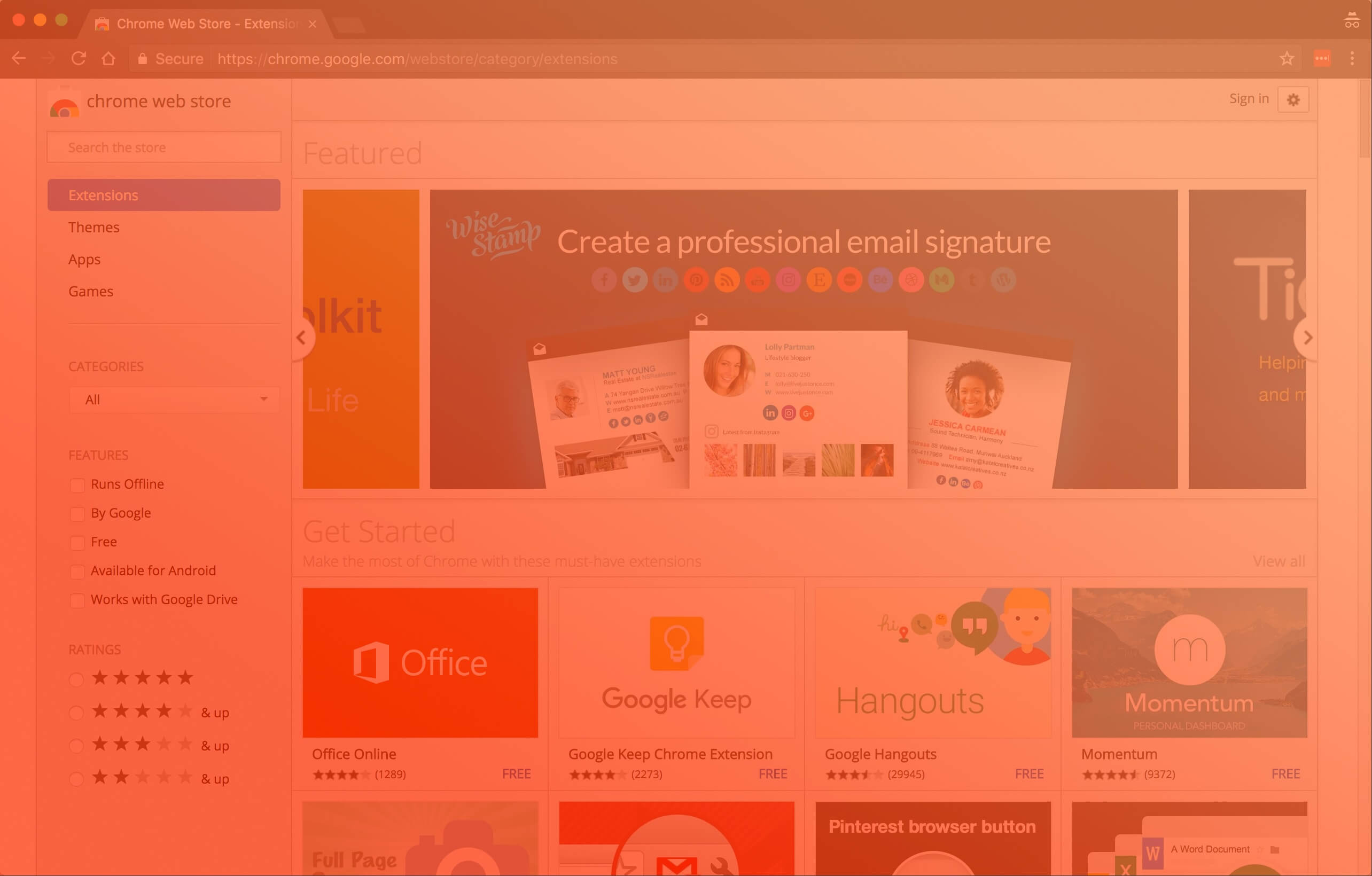Enable the By Google filter checkbox
The width and height of the screenshot is (1372, 876).
[x=77, y=513]
